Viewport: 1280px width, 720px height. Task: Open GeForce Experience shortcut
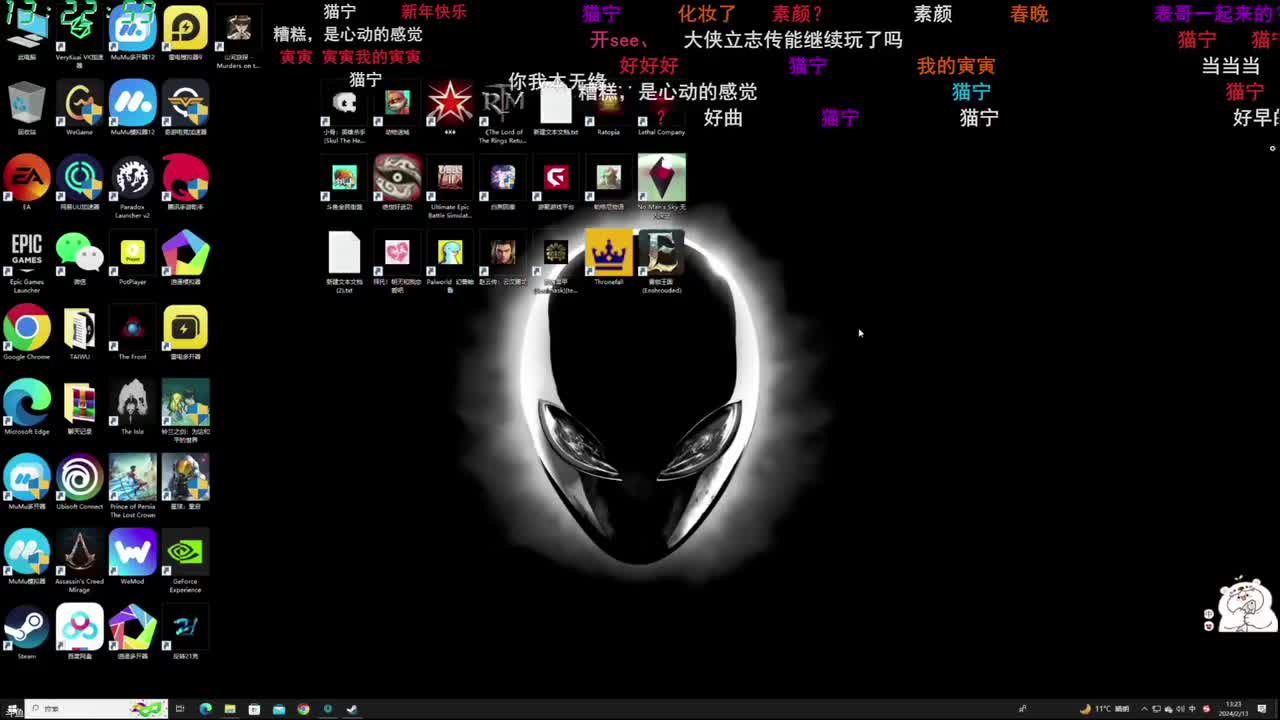[185, 561]
